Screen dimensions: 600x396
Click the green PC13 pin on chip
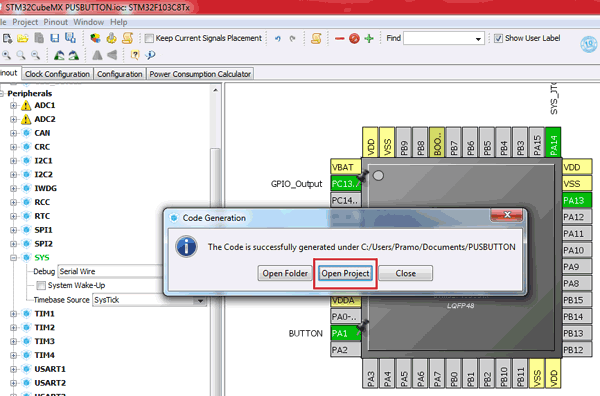click(x=346, y=184)
